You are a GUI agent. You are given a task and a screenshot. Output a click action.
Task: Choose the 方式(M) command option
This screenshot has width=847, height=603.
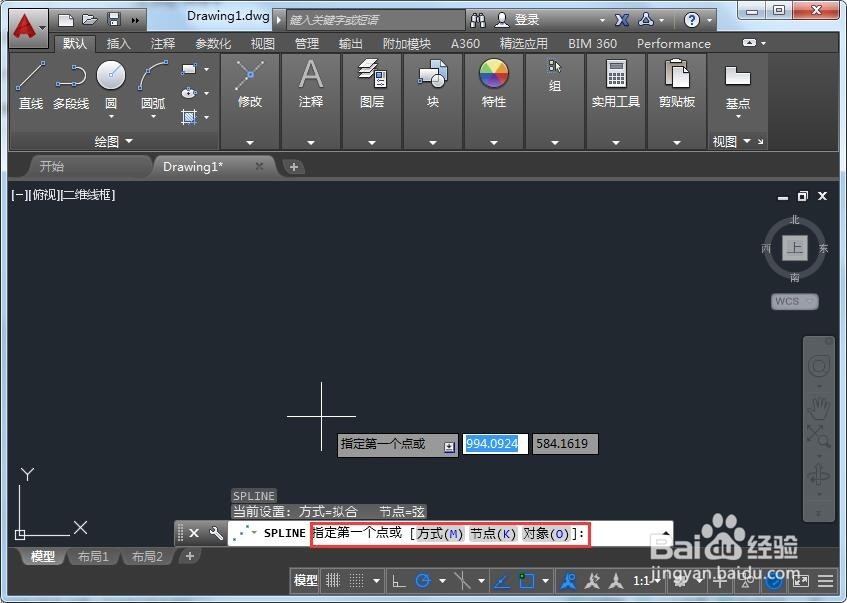coord(440,534)
